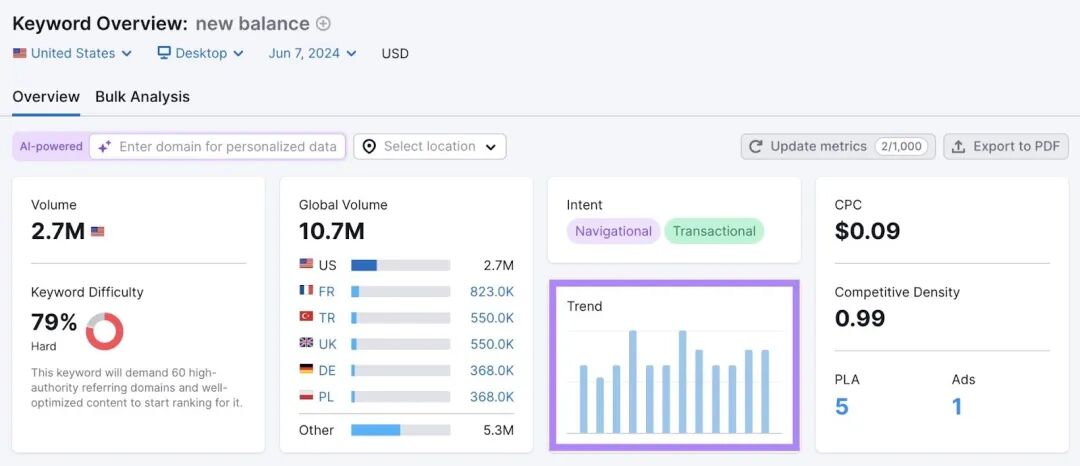Expand the Desktop device dropdown

coord(200,53)
